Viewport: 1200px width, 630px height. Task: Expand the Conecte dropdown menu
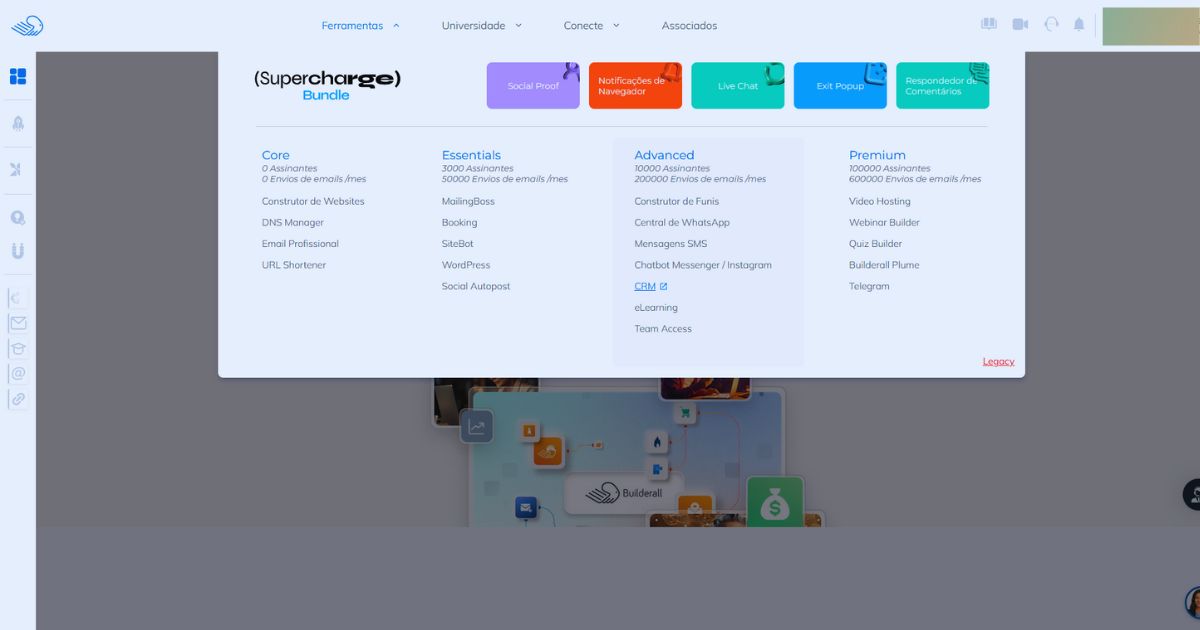coord(592,26)
